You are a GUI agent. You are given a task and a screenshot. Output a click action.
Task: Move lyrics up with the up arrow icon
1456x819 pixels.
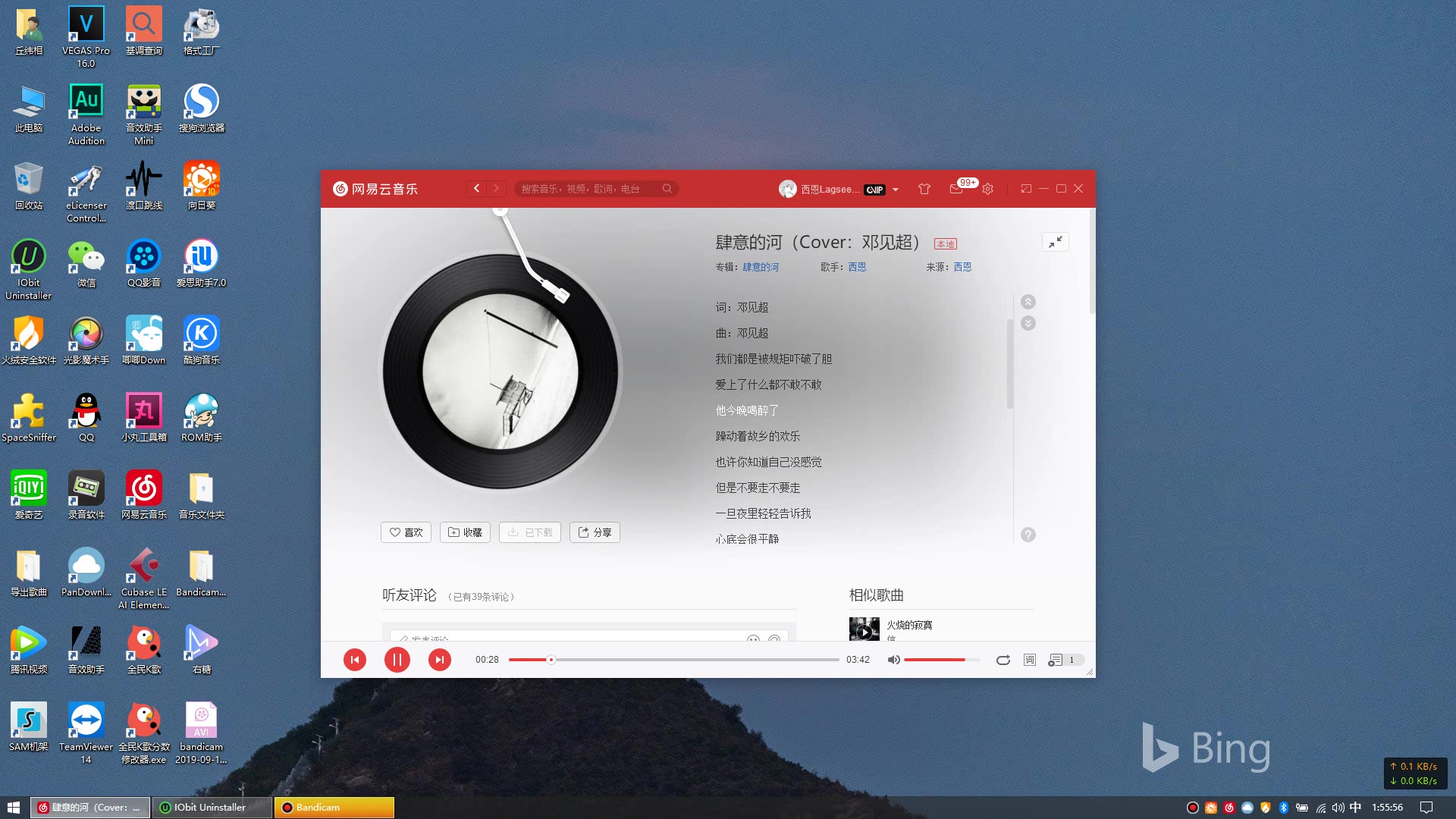click(x=1028, y=302)
